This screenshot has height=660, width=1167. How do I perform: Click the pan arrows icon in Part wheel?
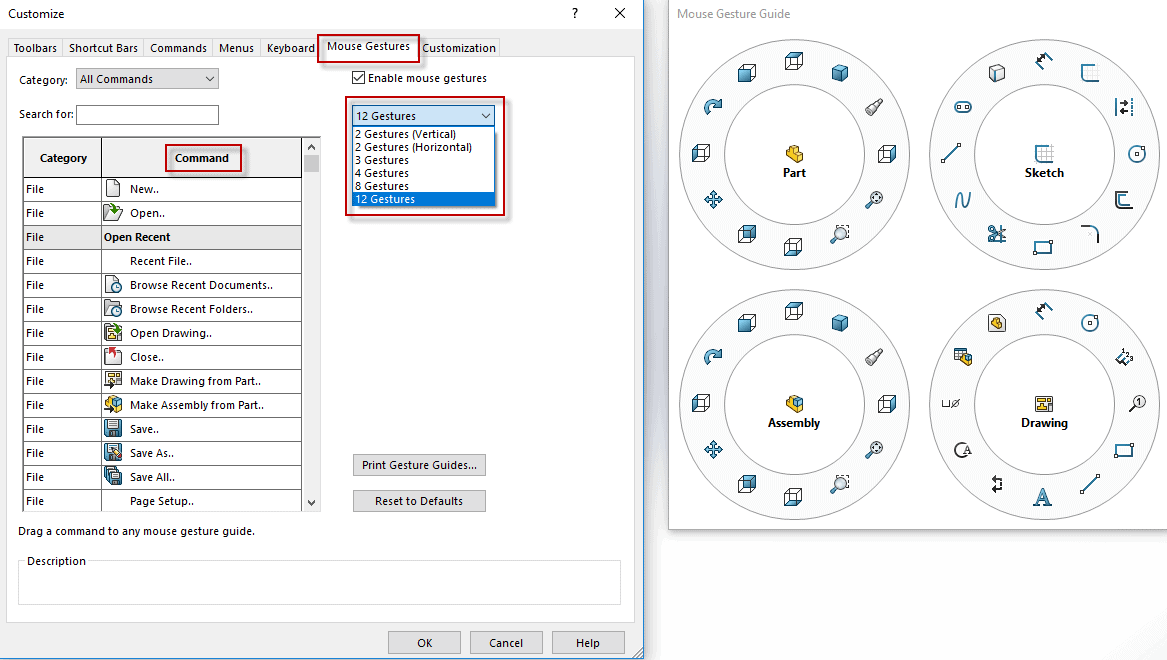click(x=713, y=200)
